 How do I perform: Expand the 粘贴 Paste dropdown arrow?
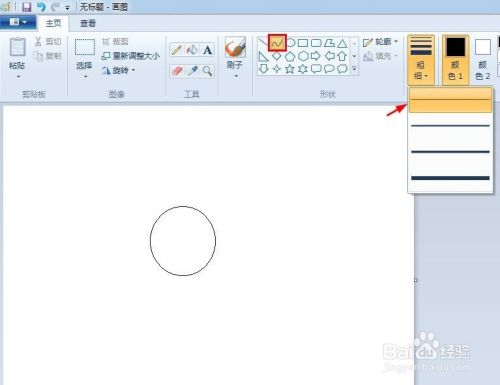18,77
